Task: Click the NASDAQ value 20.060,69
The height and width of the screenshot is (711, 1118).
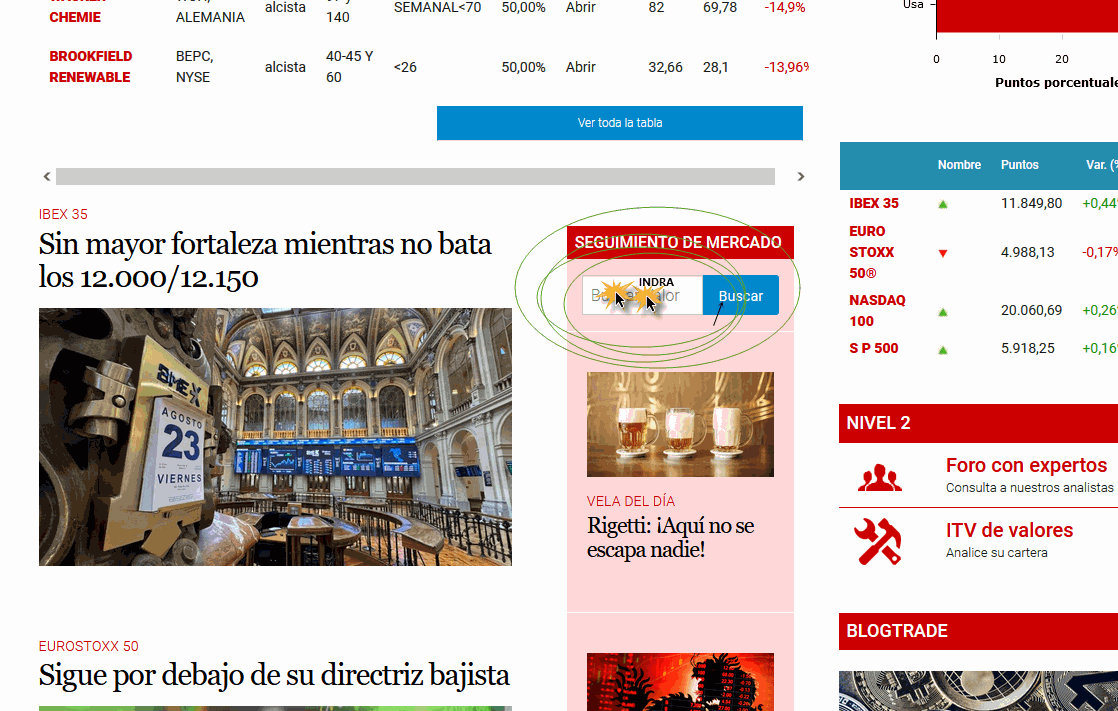Action: 1031,310
